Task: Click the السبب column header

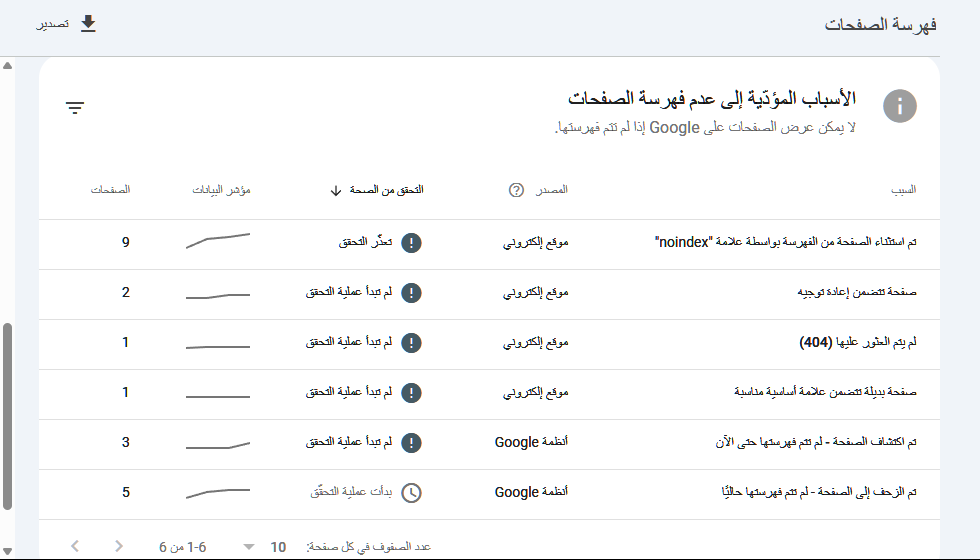Action: [x=904, y=190]
